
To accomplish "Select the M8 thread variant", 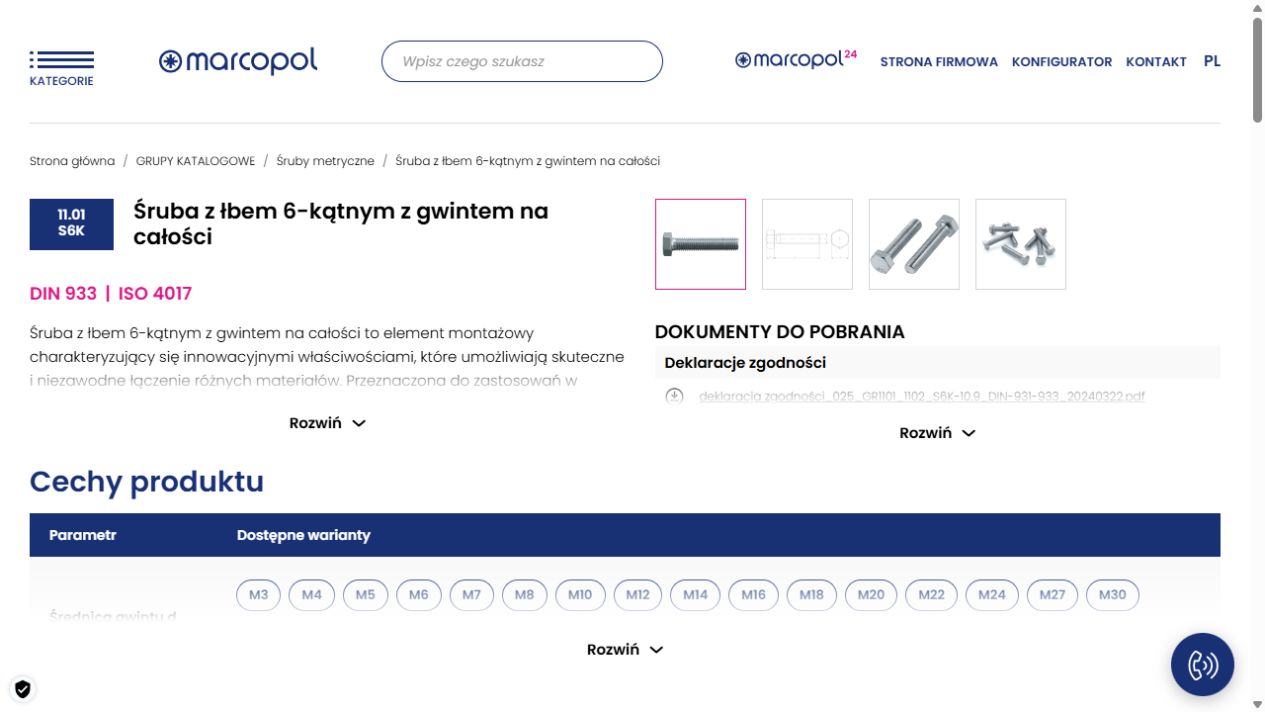I will (x=525, y=595).
